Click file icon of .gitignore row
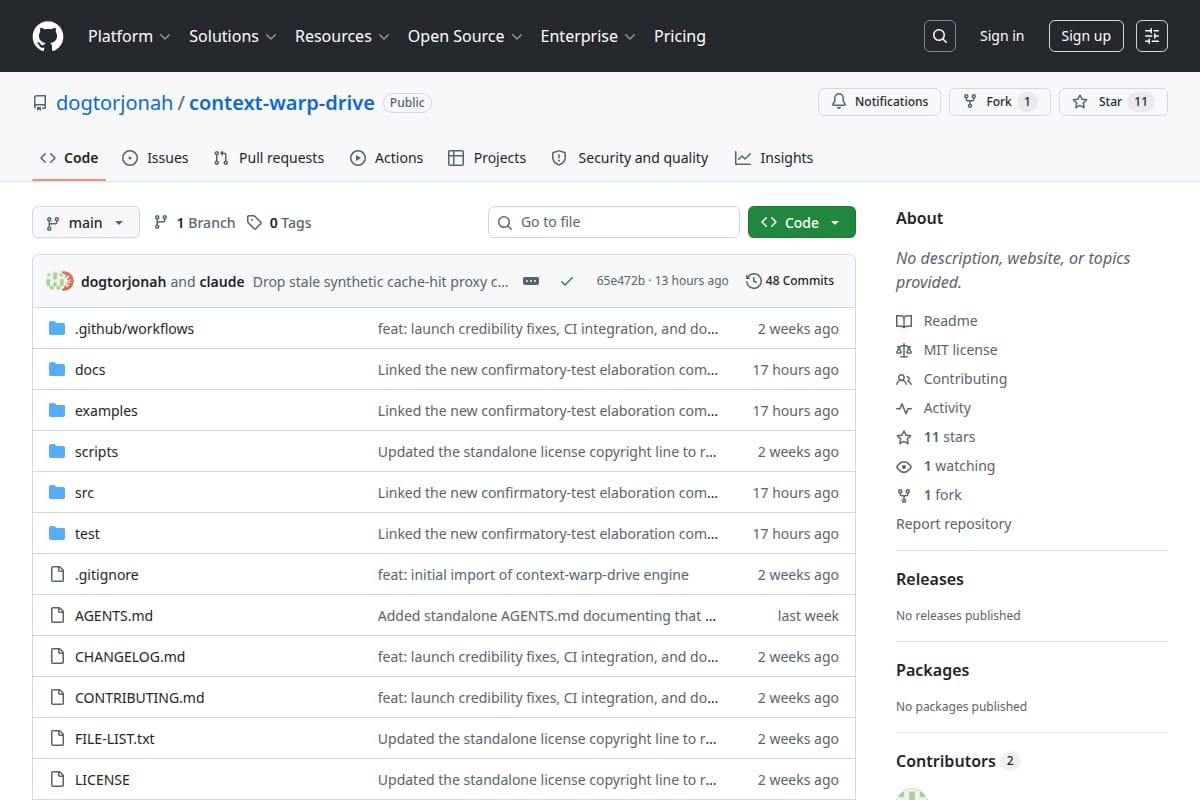1200x800 pixels. point(57,575)
